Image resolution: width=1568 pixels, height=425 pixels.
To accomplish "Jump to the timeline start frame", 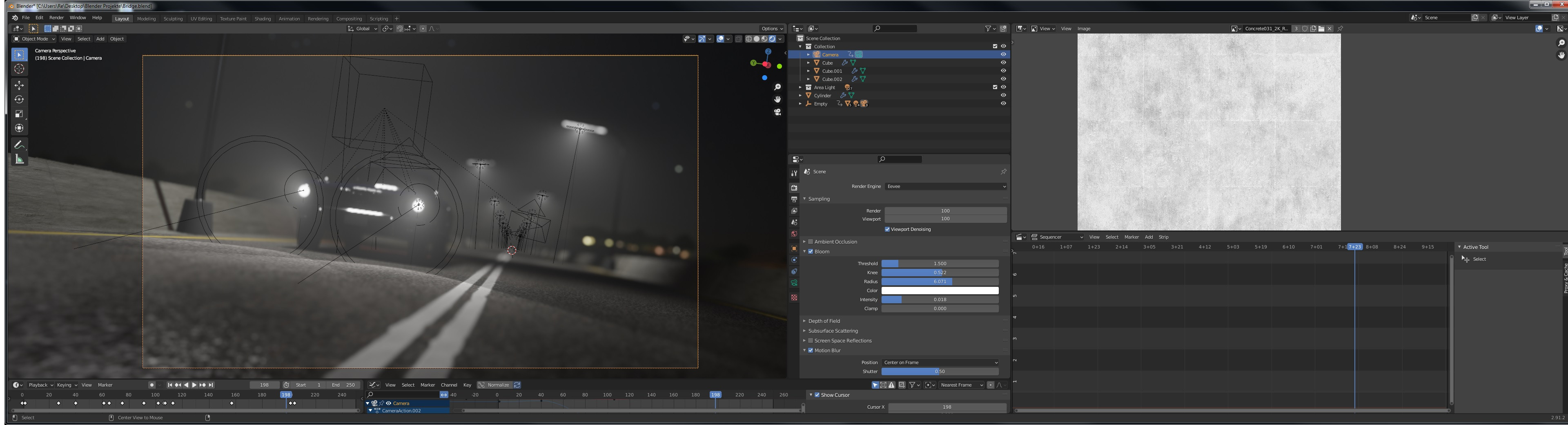I will [x=170, y=385].
